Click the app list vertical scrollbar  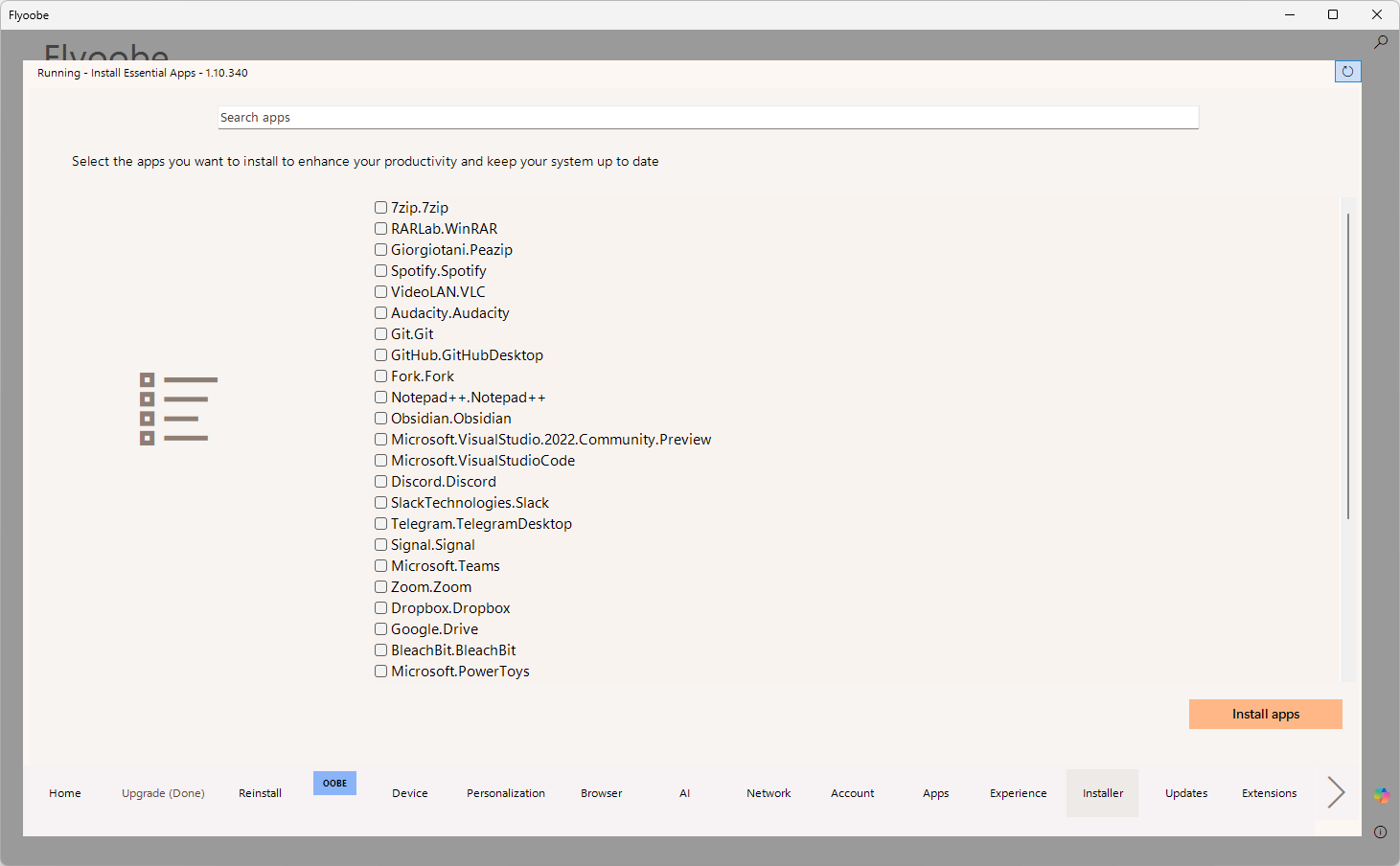(x=1348, y=367)
